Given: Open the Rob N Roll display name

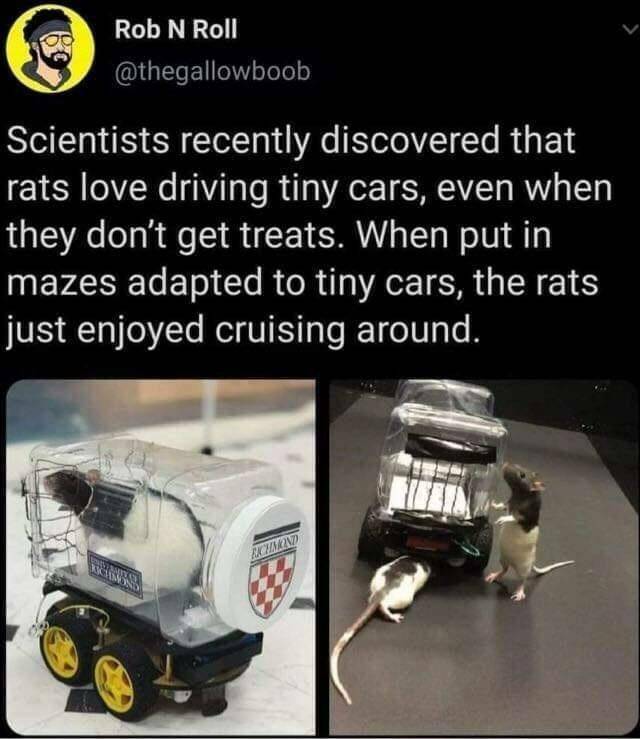Looking at the screenshot, I should tap(176, 30).
